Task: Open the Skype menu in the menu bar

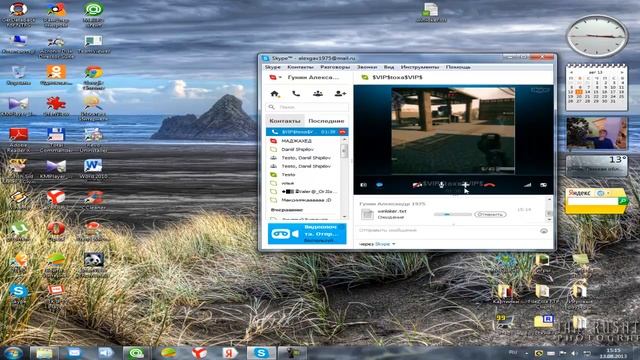Action: [273, 67]
